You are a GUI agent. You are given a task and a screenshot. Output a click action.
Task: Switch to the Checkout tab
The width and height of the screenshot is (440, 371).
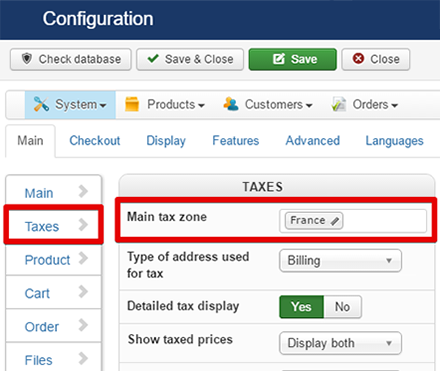(95, 141)
